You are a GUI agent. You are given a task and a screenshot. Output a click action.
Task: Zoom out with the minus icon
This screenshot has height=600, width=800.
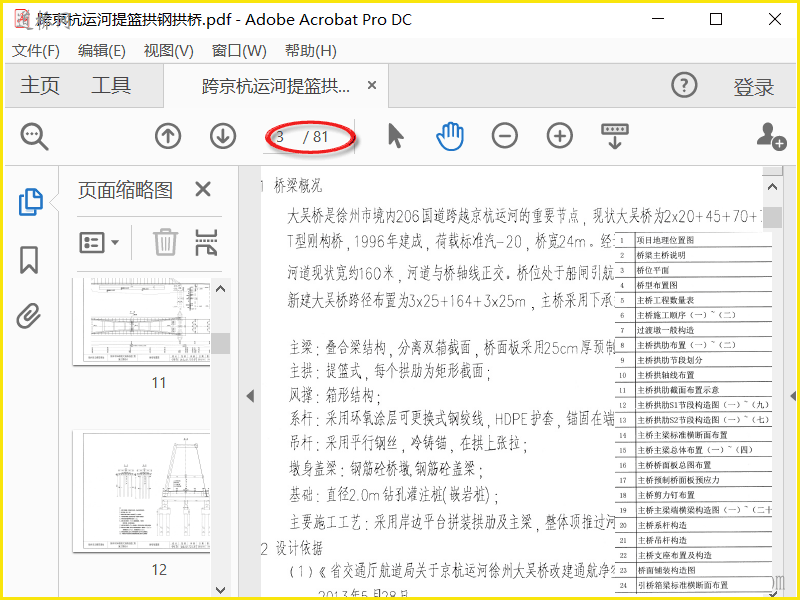coord(505,136)
